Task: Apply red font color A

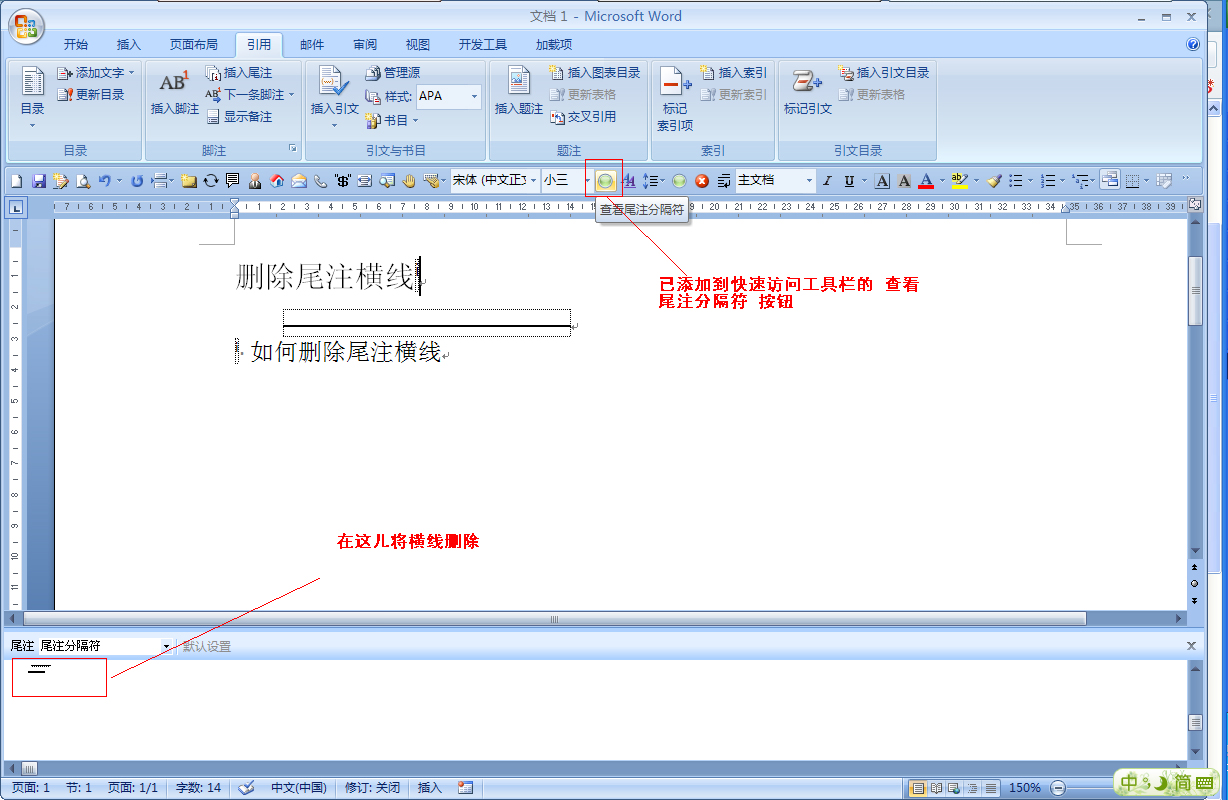Action: click(x=926, y=181)
